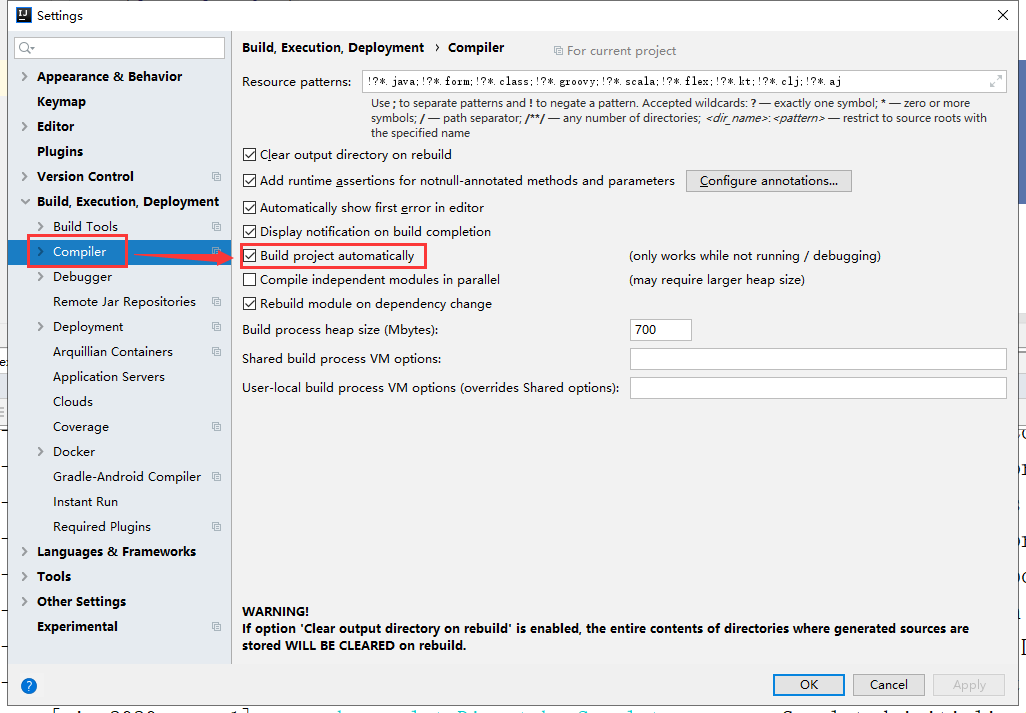Click project-level icon next to Deployment

click(x=217, y=326)
